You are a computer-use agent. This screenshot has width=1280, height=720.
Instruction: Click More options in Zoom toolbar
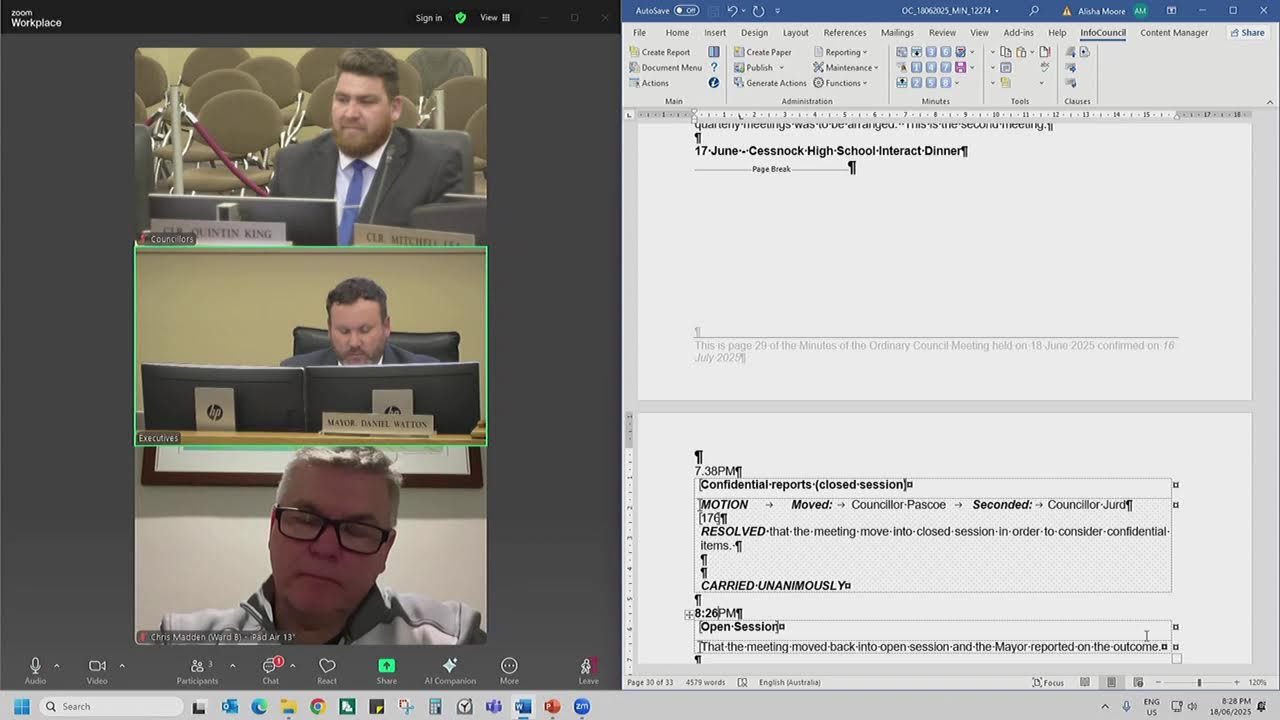click(509, 670)
